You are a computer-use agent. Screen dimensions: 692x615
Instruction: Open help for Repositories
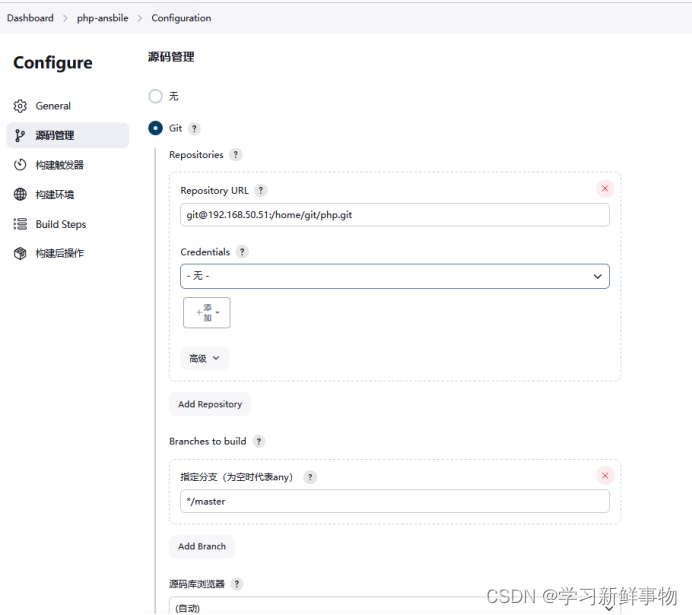click(x=236, y=155)
